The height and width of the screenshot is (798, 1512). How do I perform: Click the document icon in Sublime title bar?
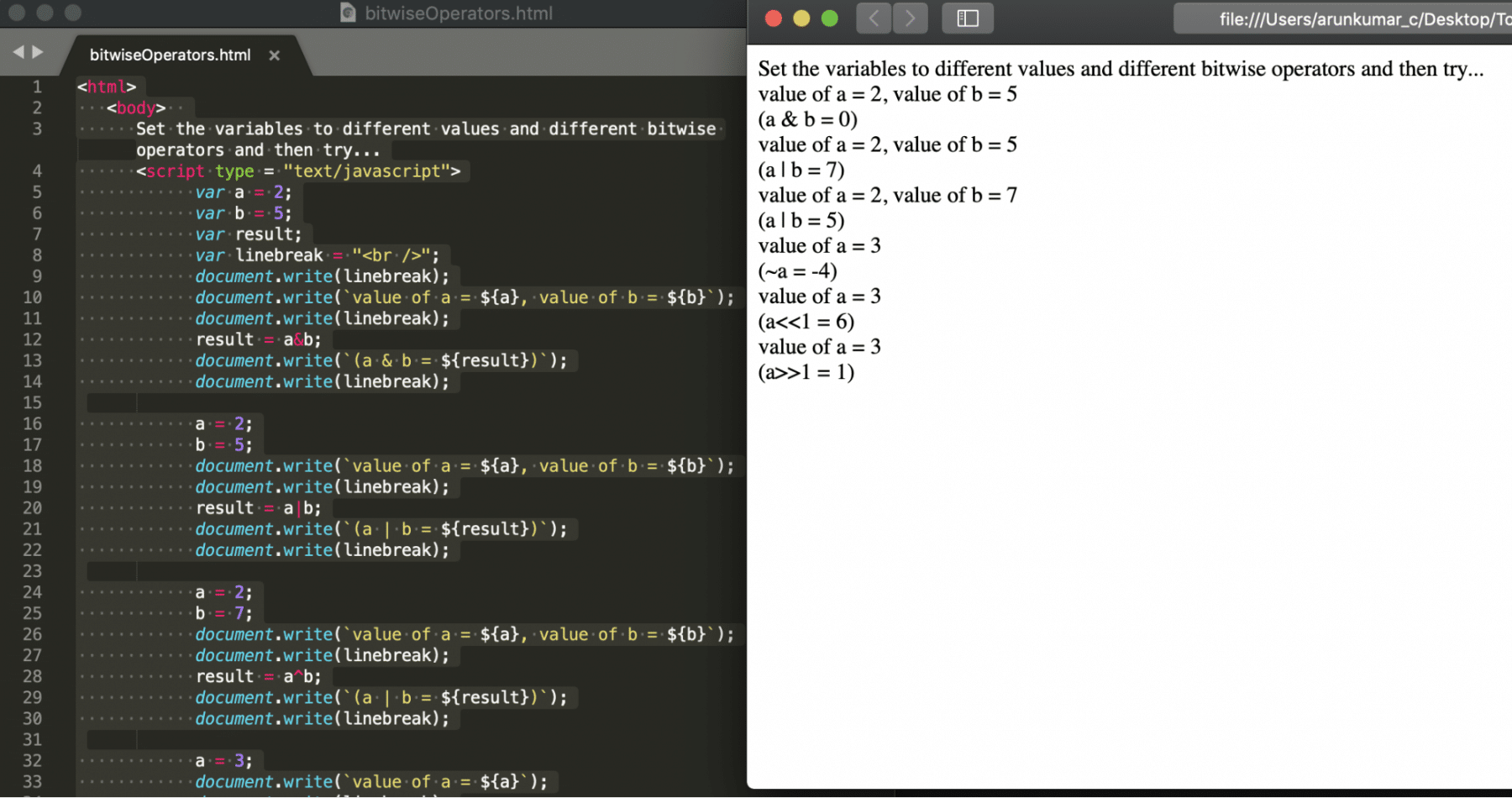pyautogui.click(x=348, y=13)
